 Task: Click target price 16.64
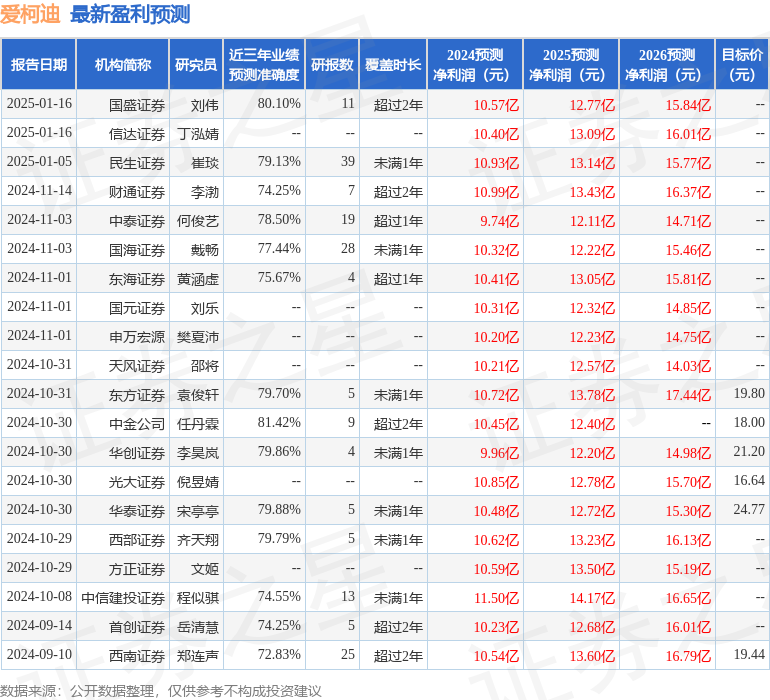(x=749, y=480)
